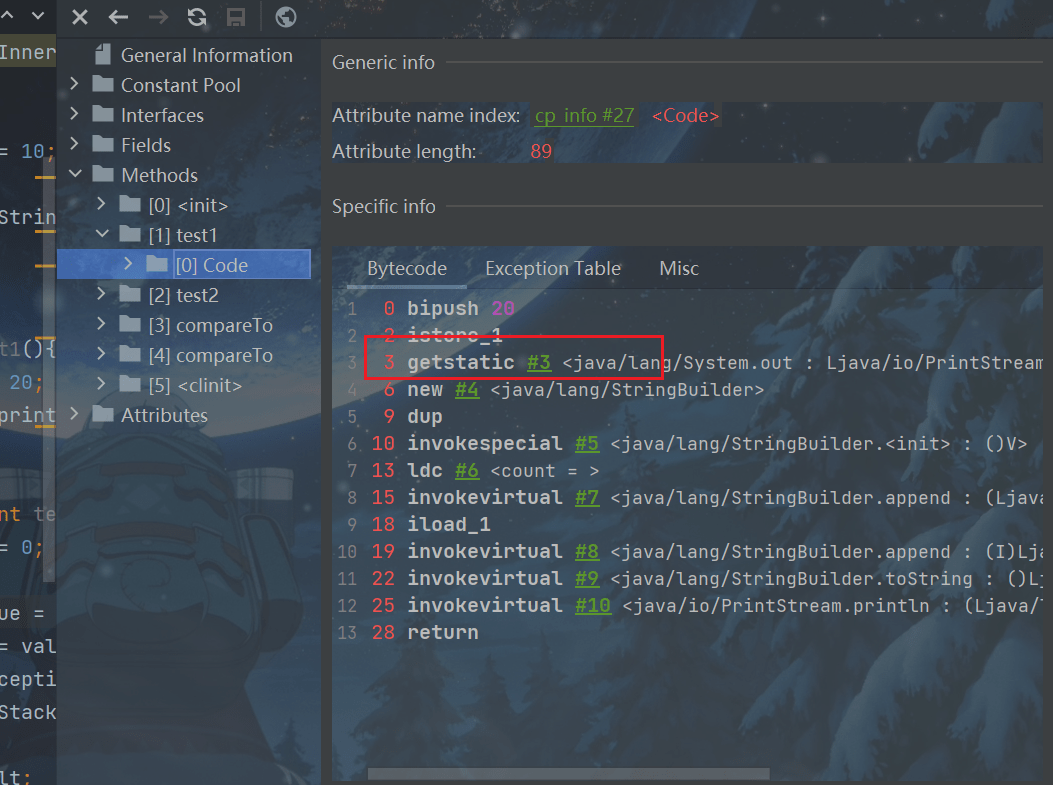Screen dimensions: 1053x785
Task: Expand the Interfaces tree node
Action: [x=74, y=115]
